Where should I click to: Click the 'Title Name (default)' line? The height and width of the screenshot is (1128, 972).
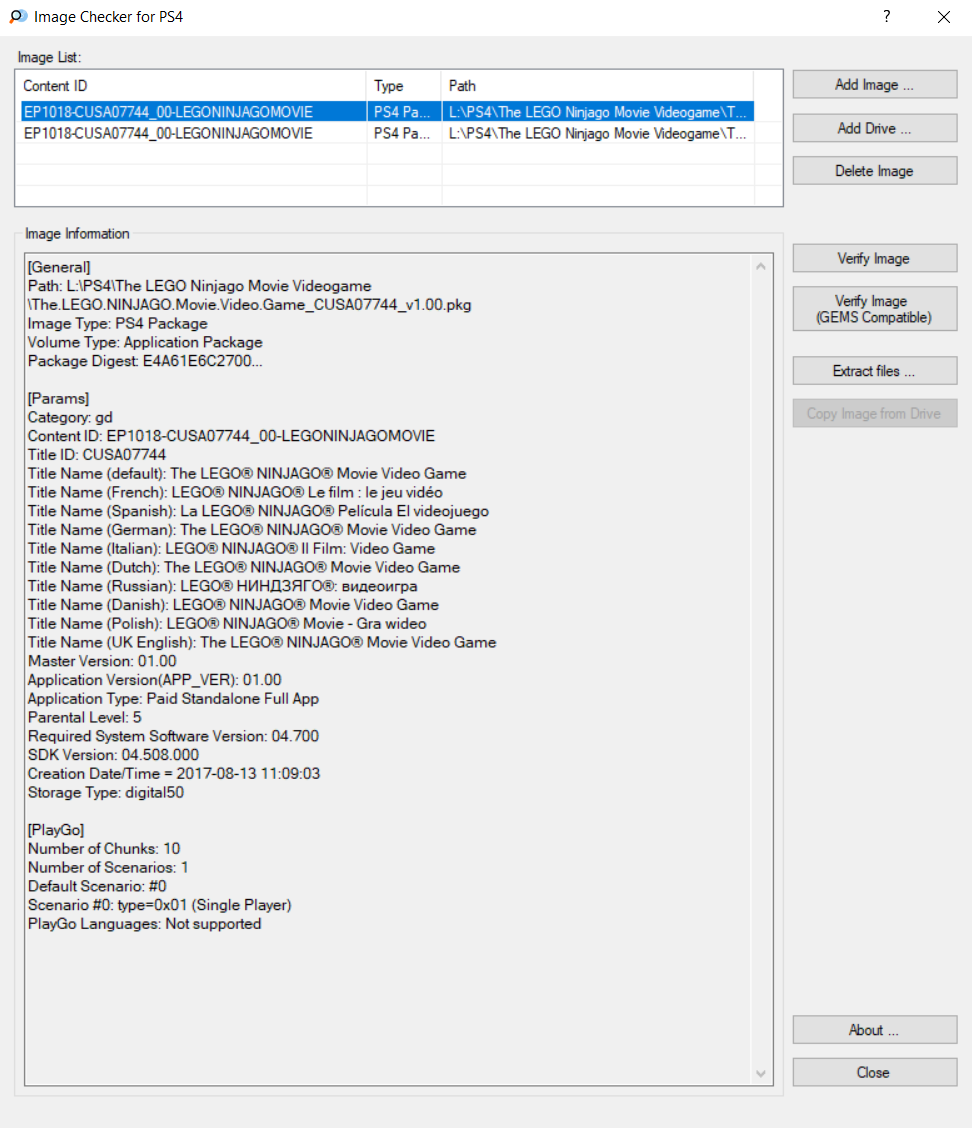click(x=247, y=473)
